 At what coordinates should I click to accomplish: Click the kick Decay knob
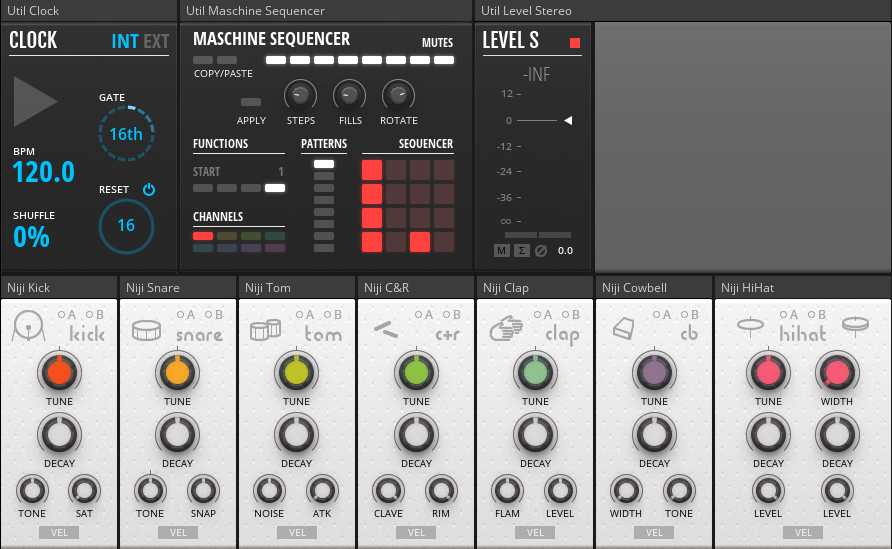[59, 435]
